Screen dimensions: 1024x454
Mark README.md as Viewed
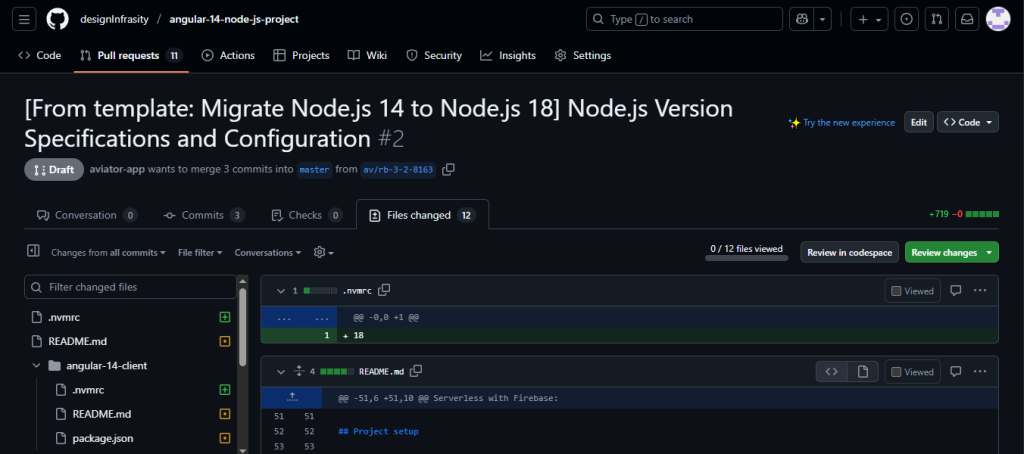click(x=911, y=372)
